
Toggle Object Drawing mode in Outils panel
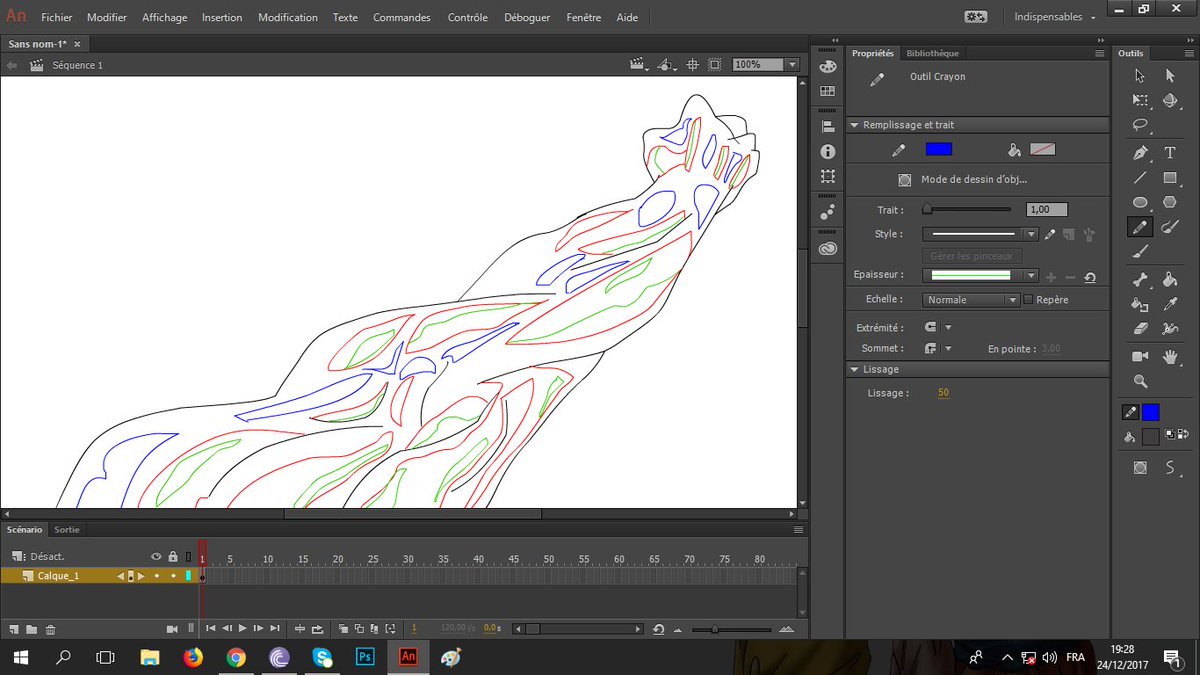point(1140,467)
